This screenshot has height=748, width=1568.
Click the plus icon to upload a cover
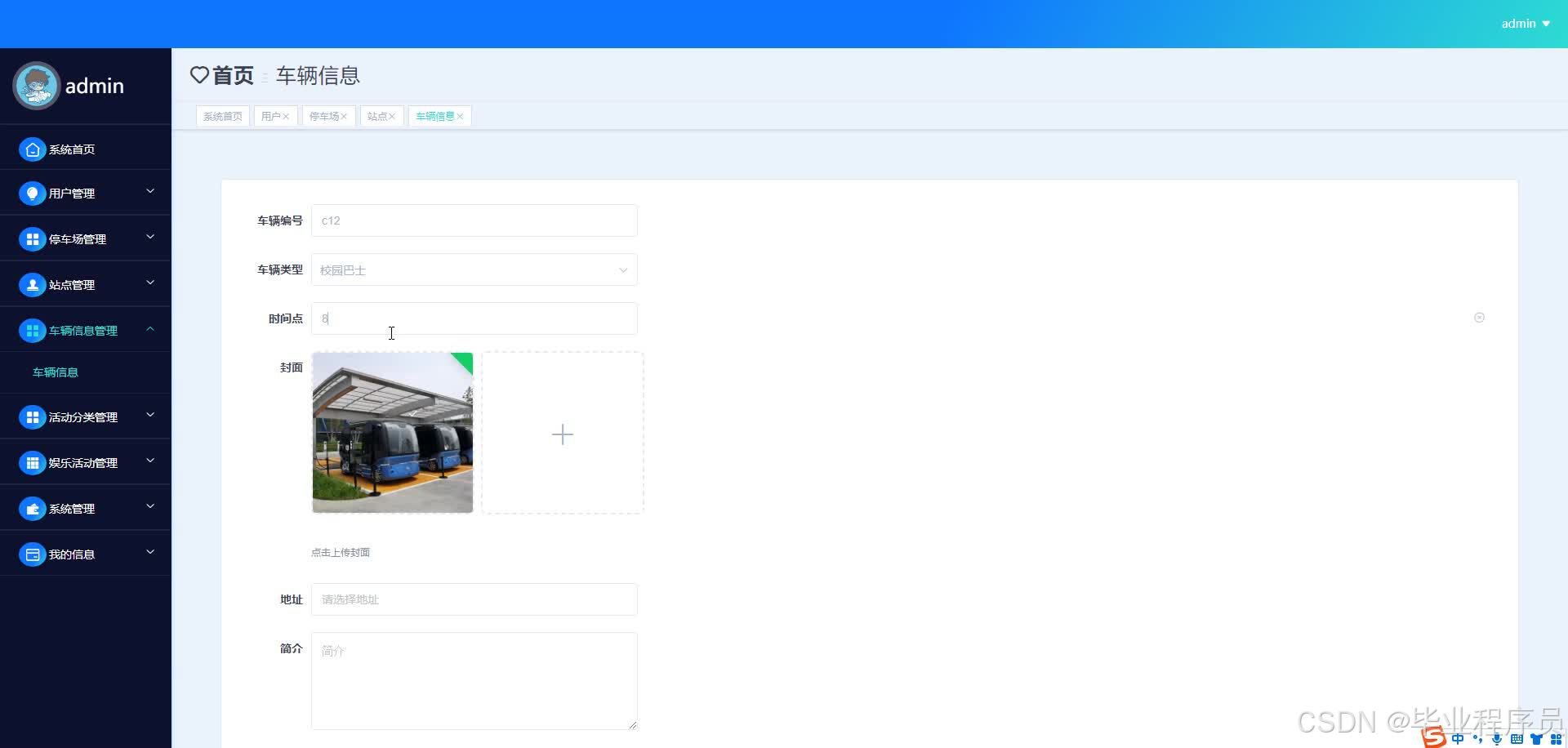[563, 434]
